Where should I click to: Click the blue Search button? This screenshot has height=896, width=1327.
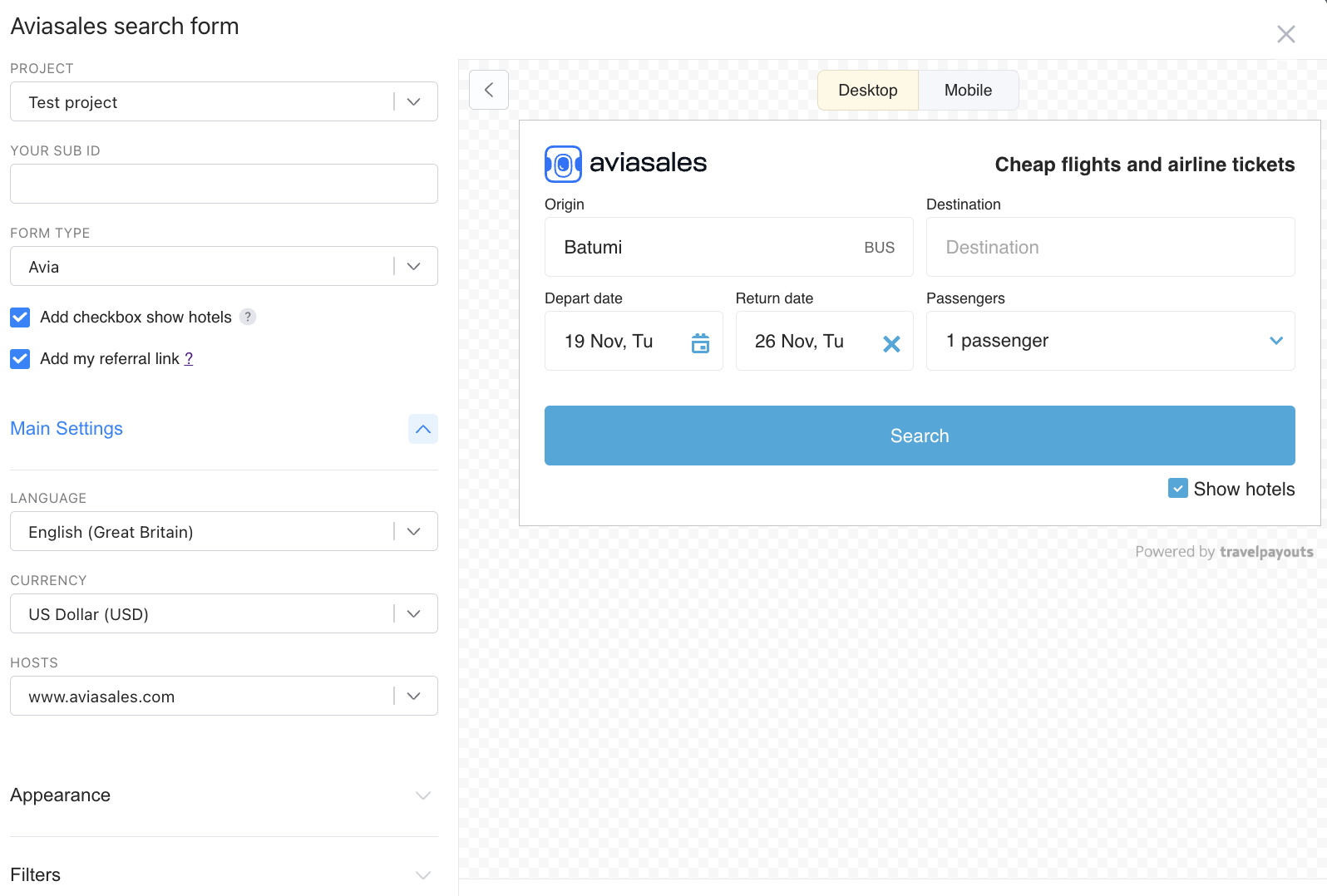click(920, 436)
